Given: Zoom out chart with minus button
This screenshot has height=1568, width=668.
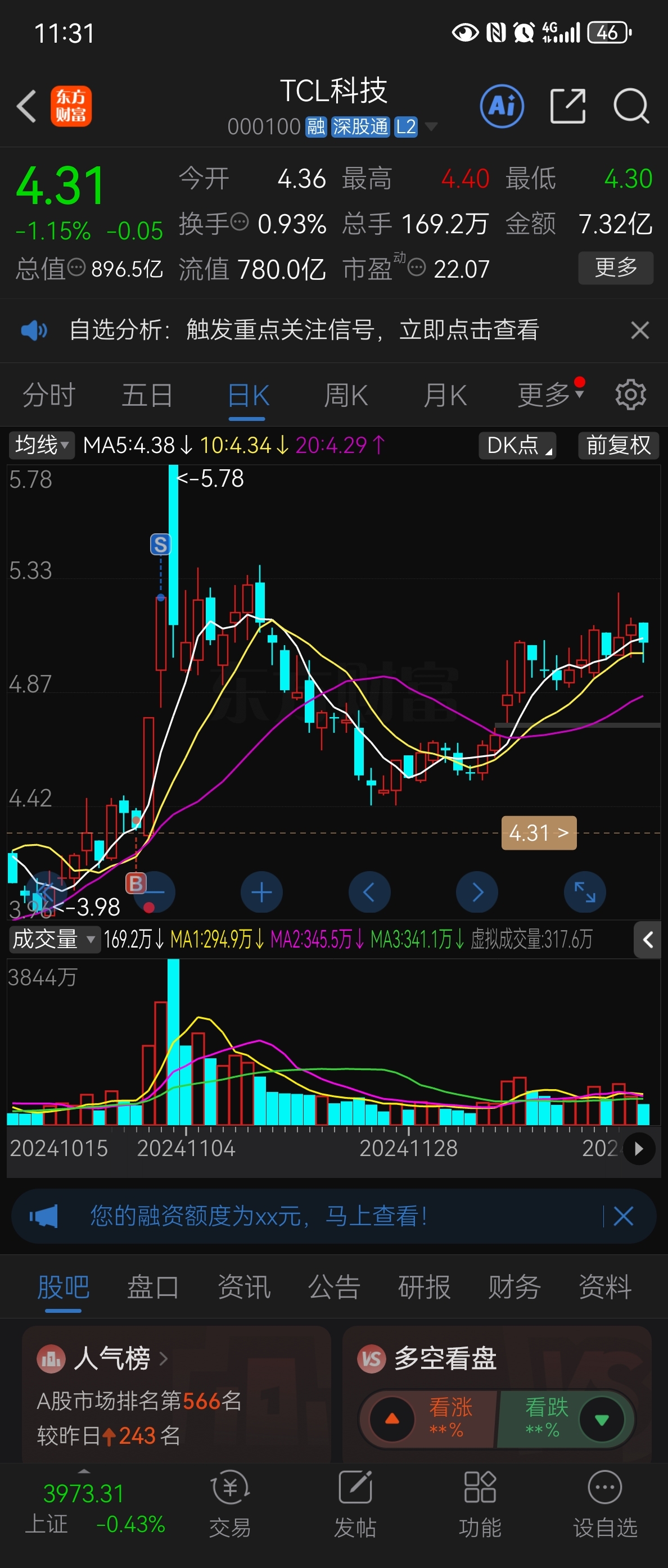Looking at the screenshot, I should click(155, 892).
